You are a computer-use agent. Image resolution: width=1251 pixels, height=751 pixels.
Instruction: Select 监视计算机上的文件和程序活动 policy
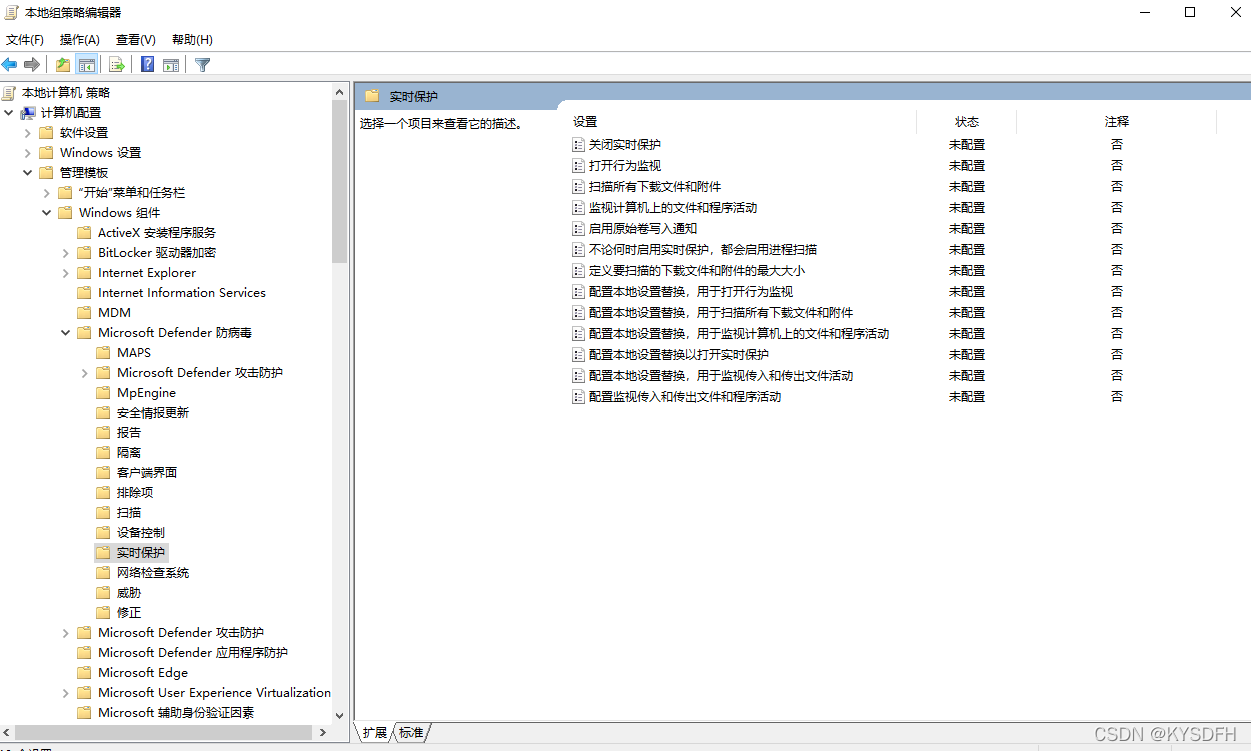(673, 208)
